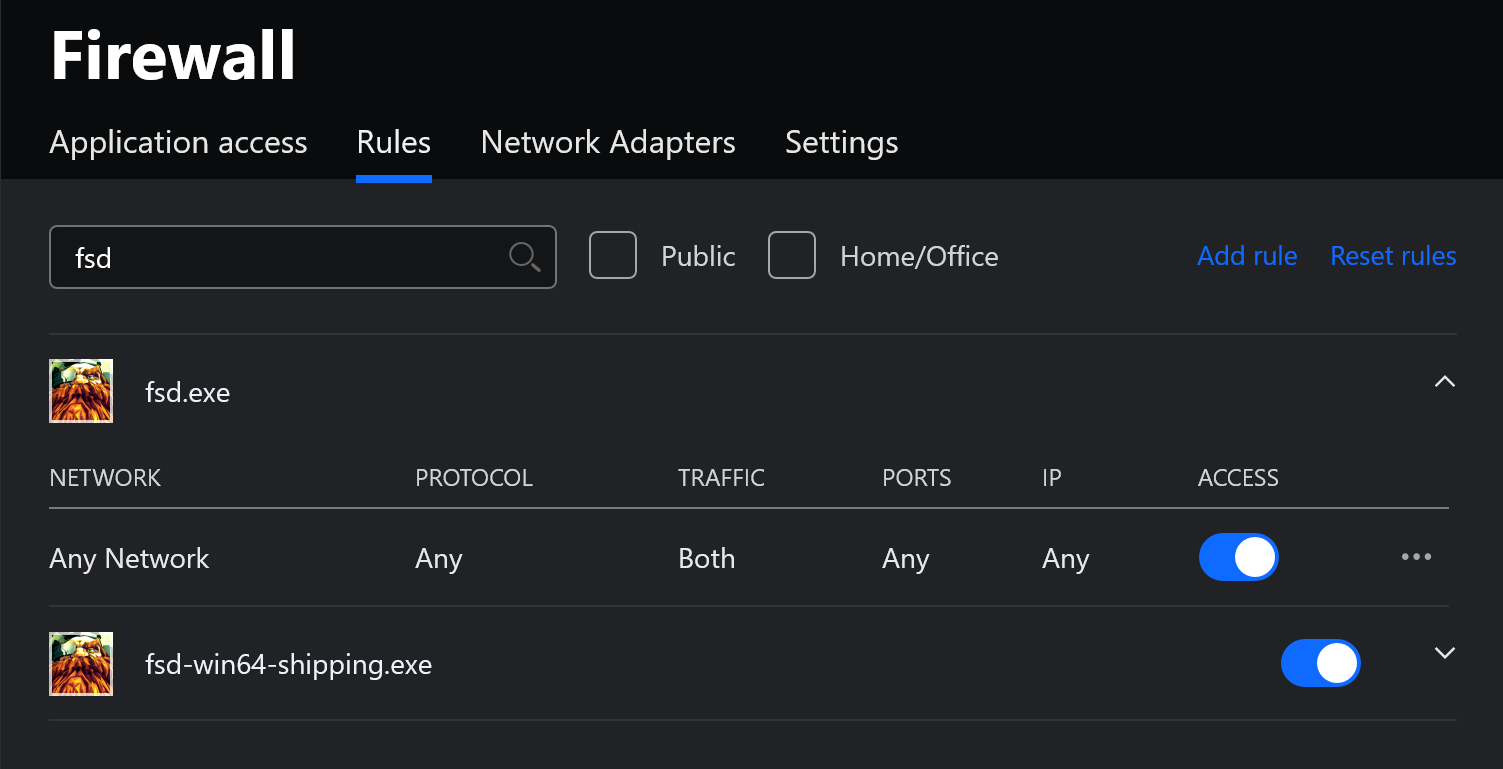Viewport: 1503px width, 769px height.
Task: Click the NETWORK column header
Action: point(105,478)
